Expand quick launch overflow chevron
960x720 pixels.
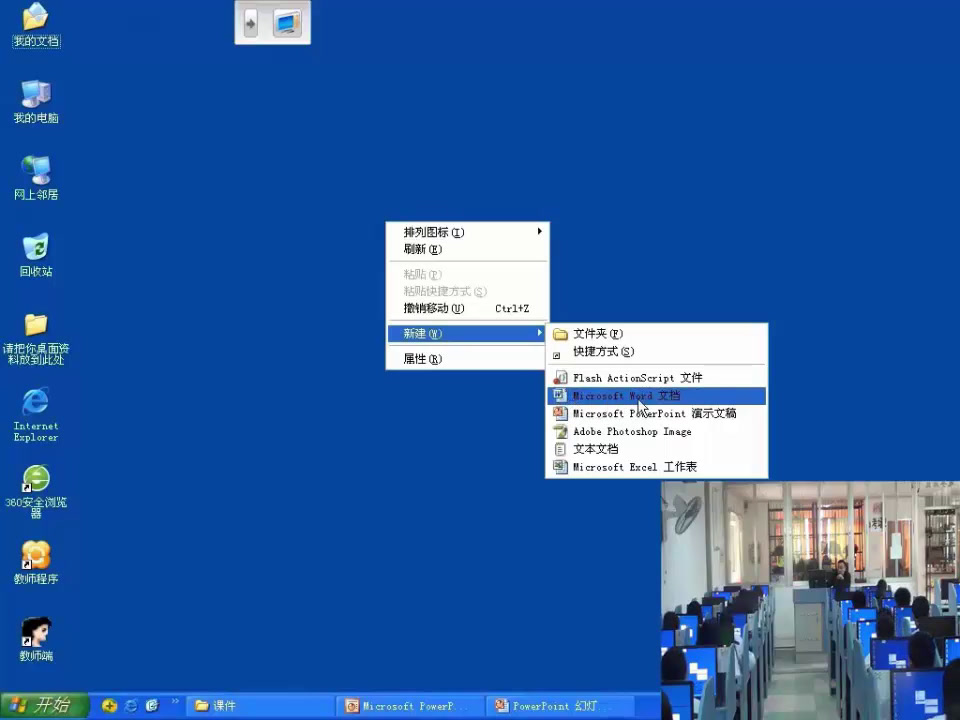175,702
